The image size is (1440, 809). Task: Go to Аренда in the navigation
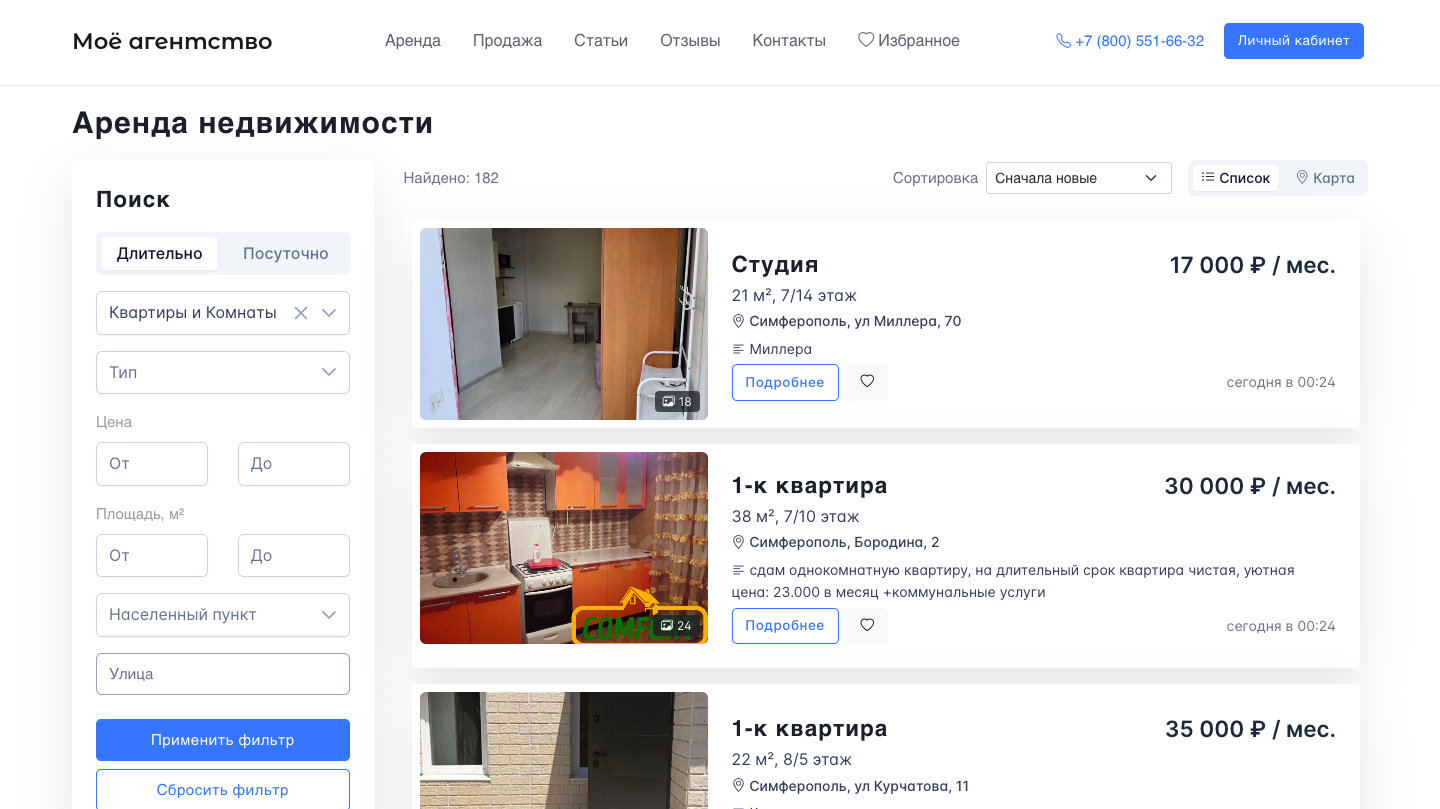coord(413,41)
